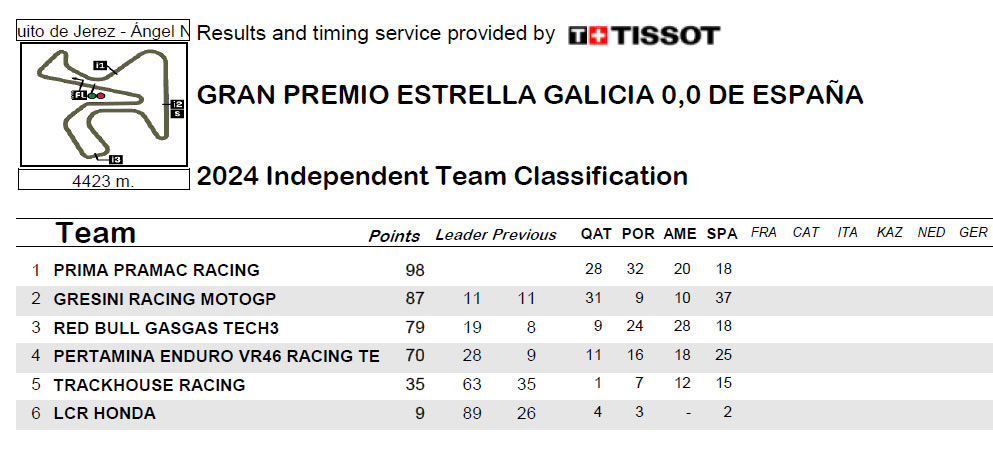Click the Jerez circuit map thumbnail
Screen dimensions: 993x466
tap(104, 104)
